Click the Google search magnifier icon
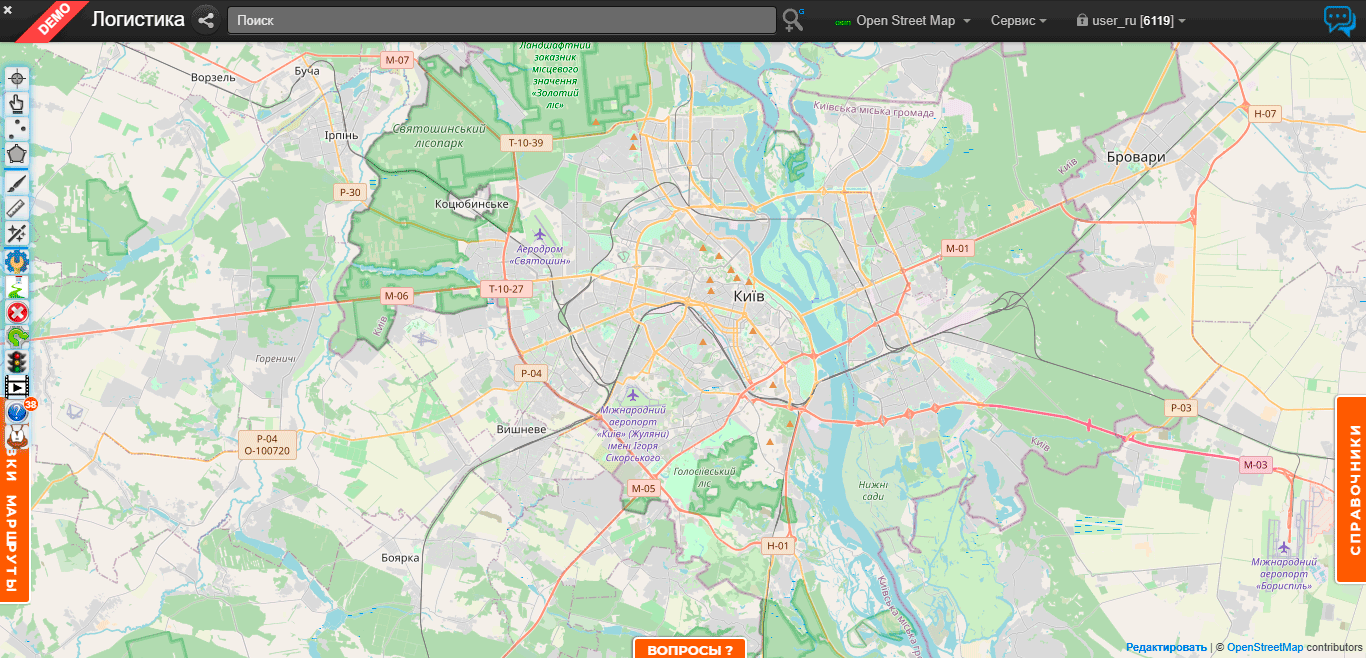 [x=793, y=20]
